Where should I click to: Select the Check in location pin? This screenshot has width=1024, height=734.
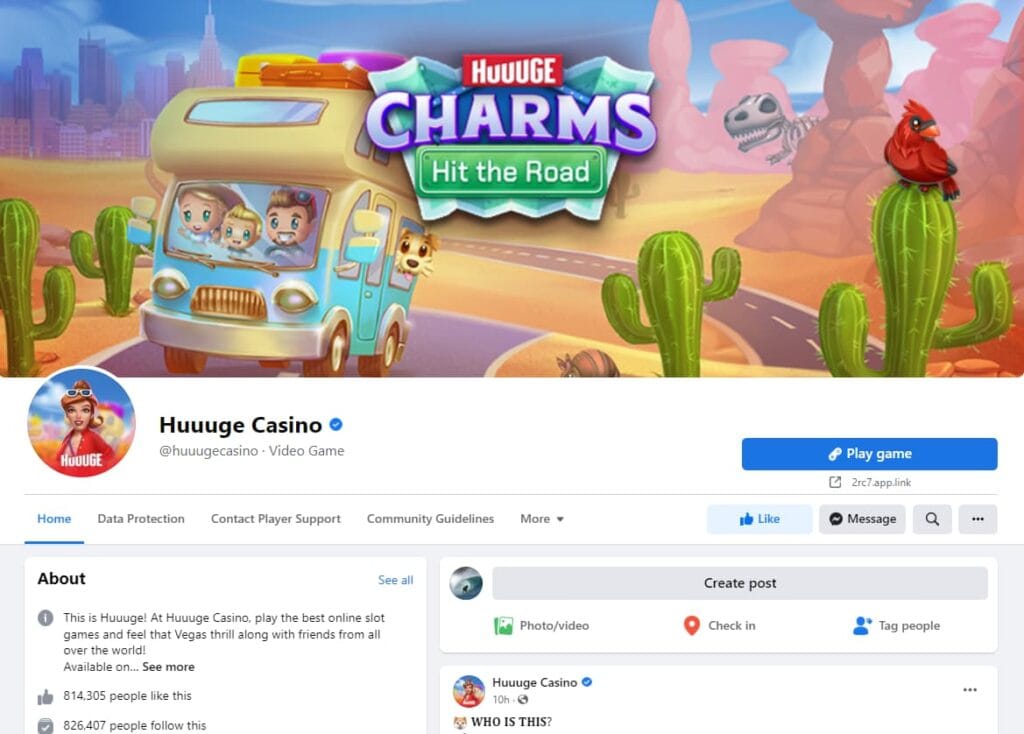[692, 626]
